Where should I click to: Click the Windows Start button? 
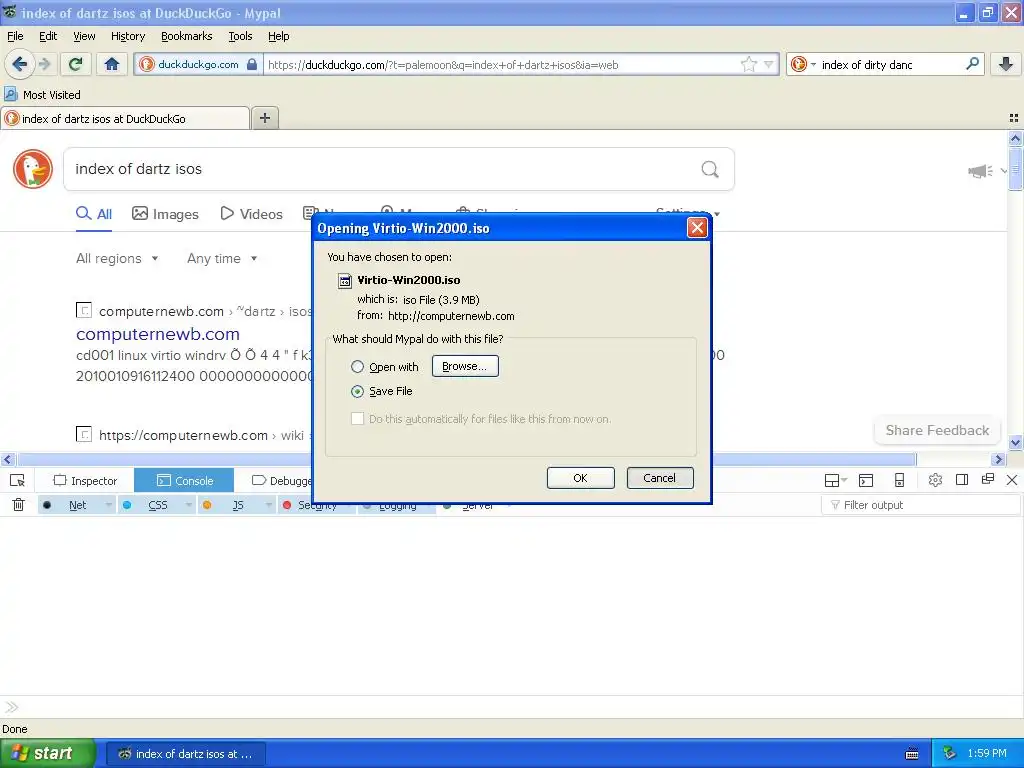pos(47,753)
